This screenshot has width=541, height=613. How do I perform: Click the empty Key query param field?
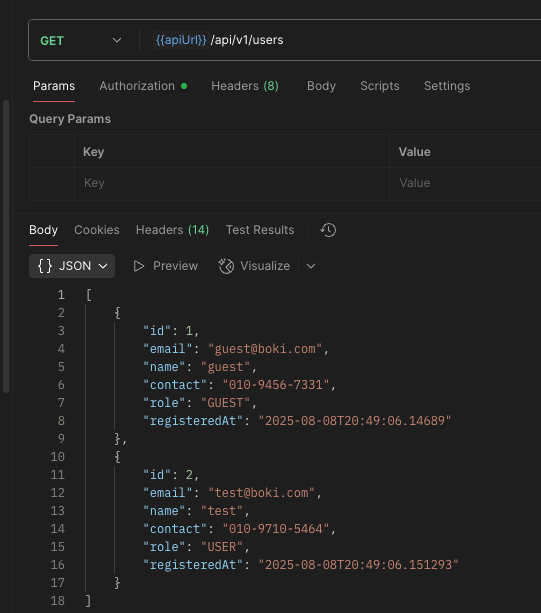(x=232, y=183)
